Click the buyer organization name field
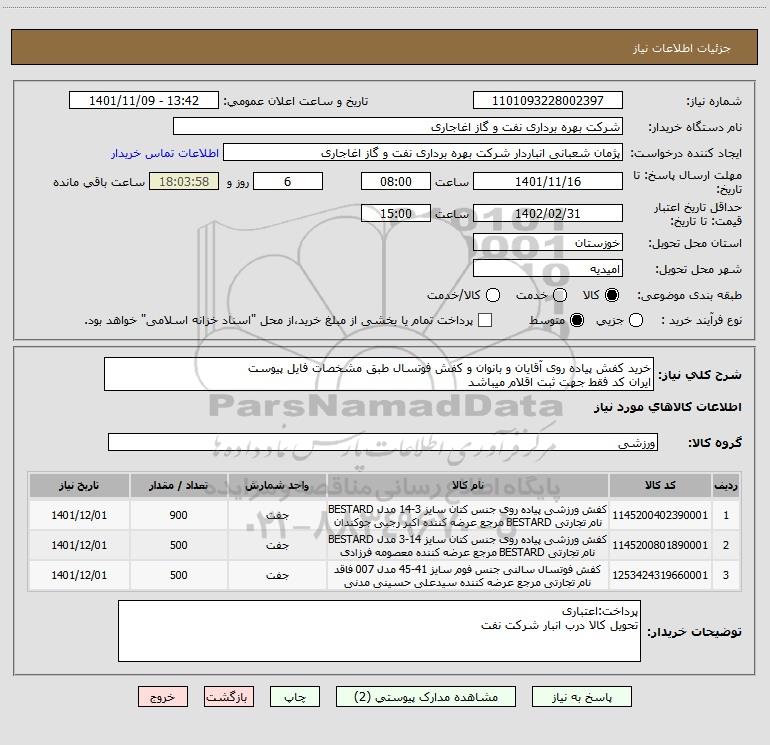770x745 pixels. tap(398, 127)
